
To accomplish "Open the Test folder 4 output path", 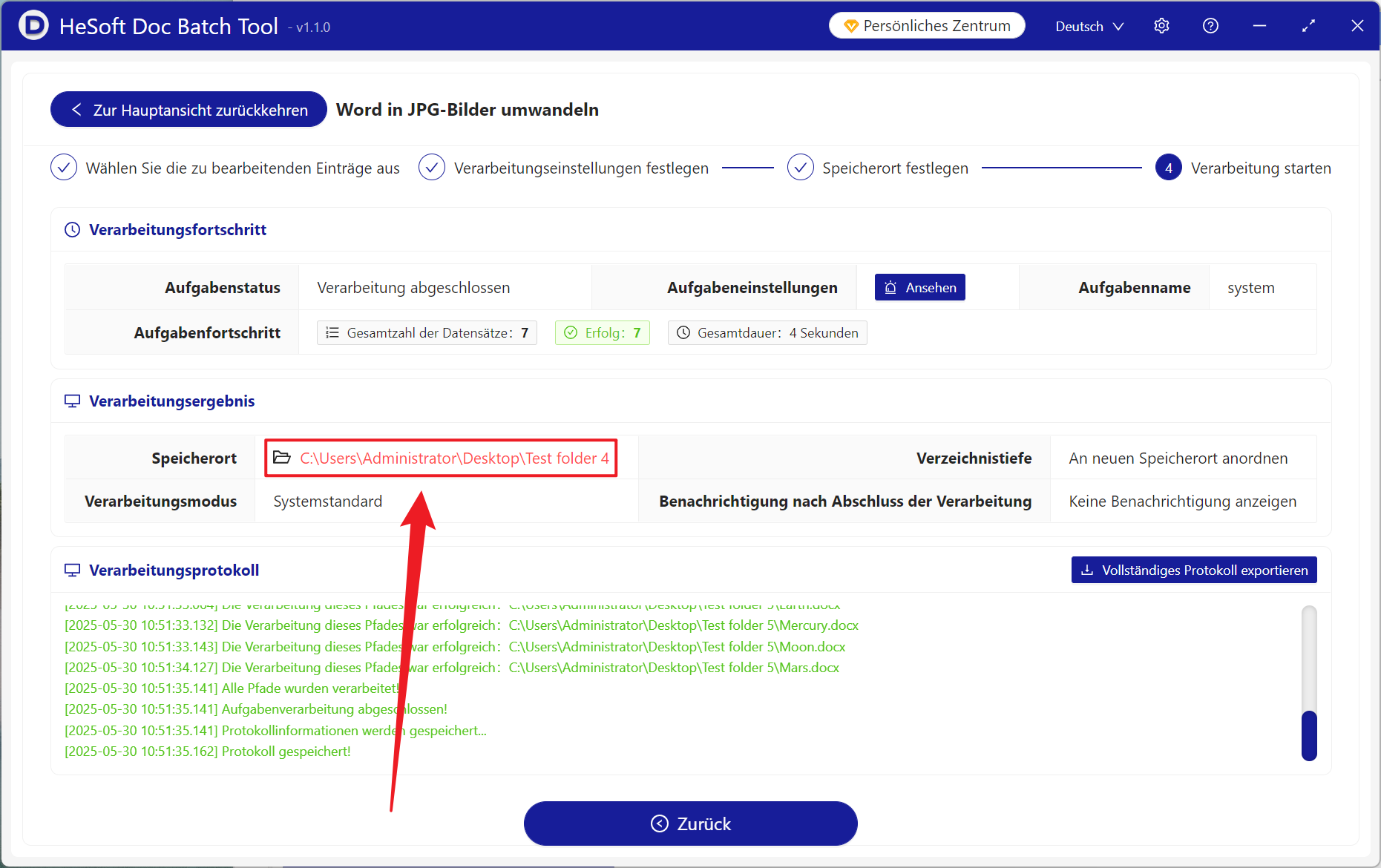I will click(454, 458).
